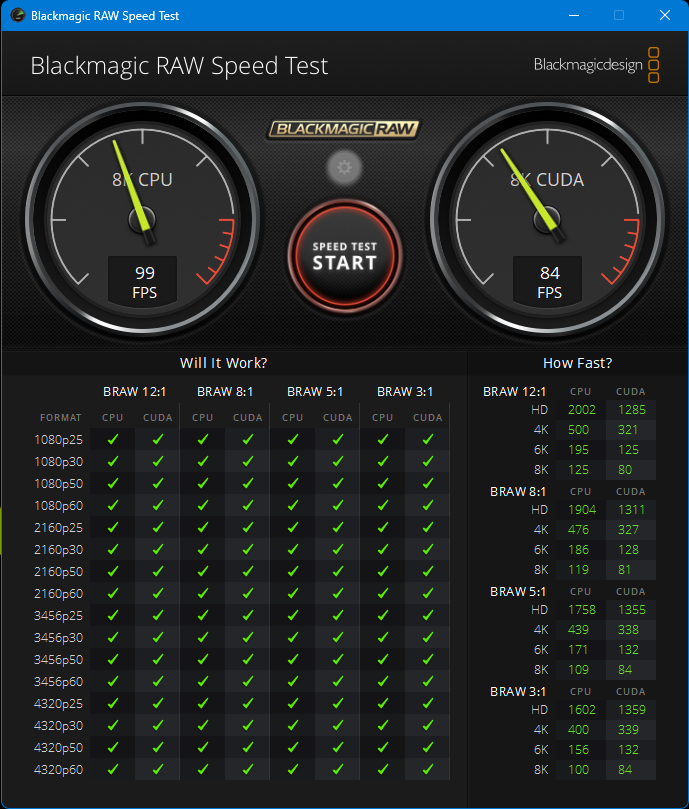689x809 pixels.
Task: Click the 1904 HD CPU value under BRAW 8:1
Action: (582, 510)
